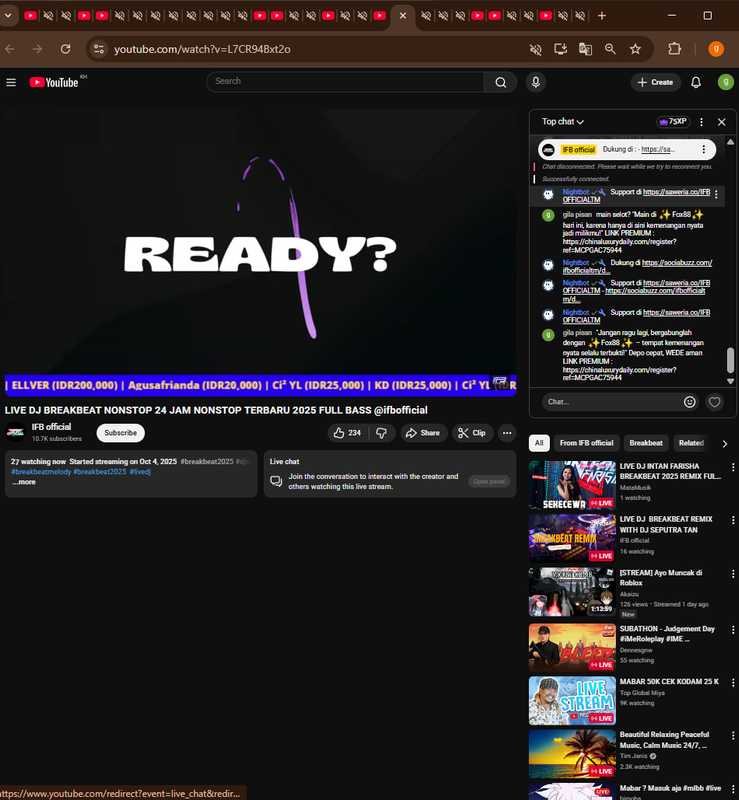
Task: Open the pinned Dukung di link
Action: [x=658, y=149]
